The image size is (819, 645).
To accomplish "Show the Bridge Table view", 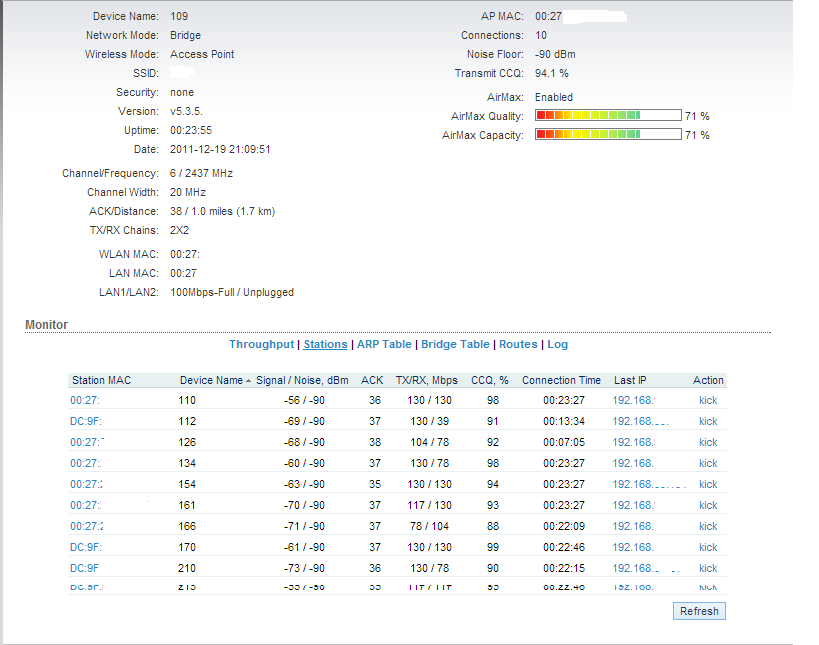I will (455, 344).
